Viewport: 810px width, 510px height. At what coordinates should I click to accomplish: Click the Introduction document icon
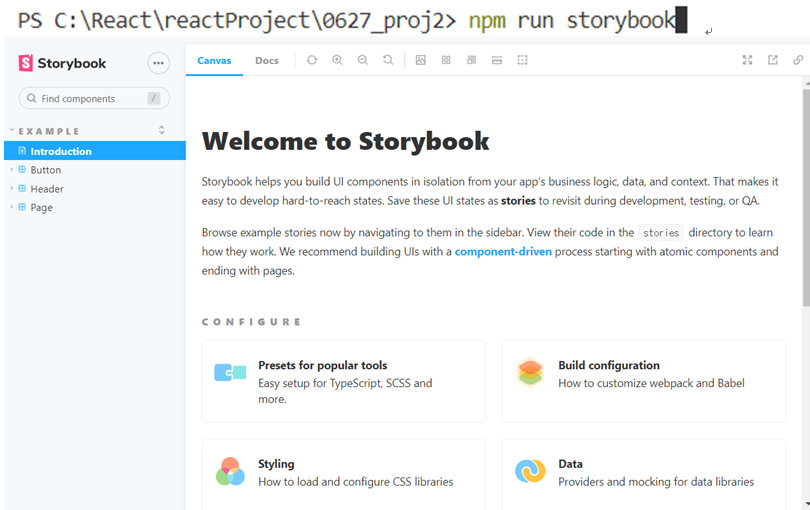click(22, 150)
